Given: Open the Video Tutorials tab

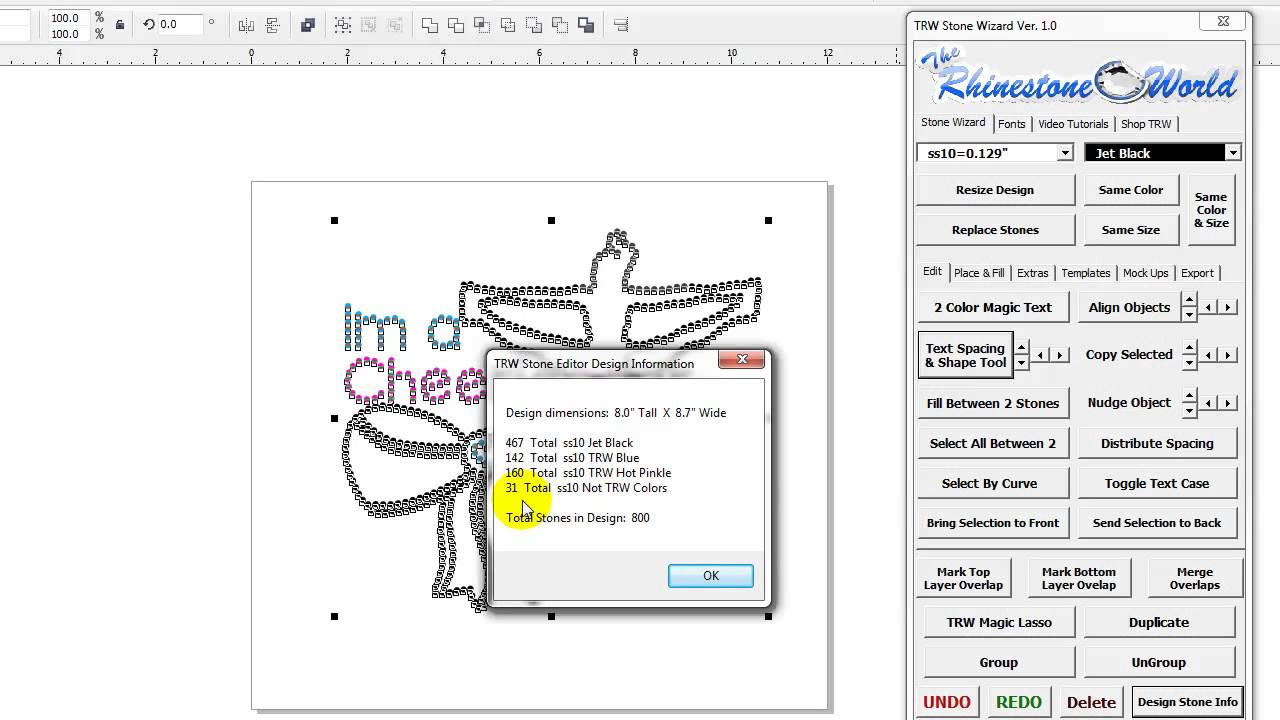Looking at the screenshot, I should [1073, 124].
